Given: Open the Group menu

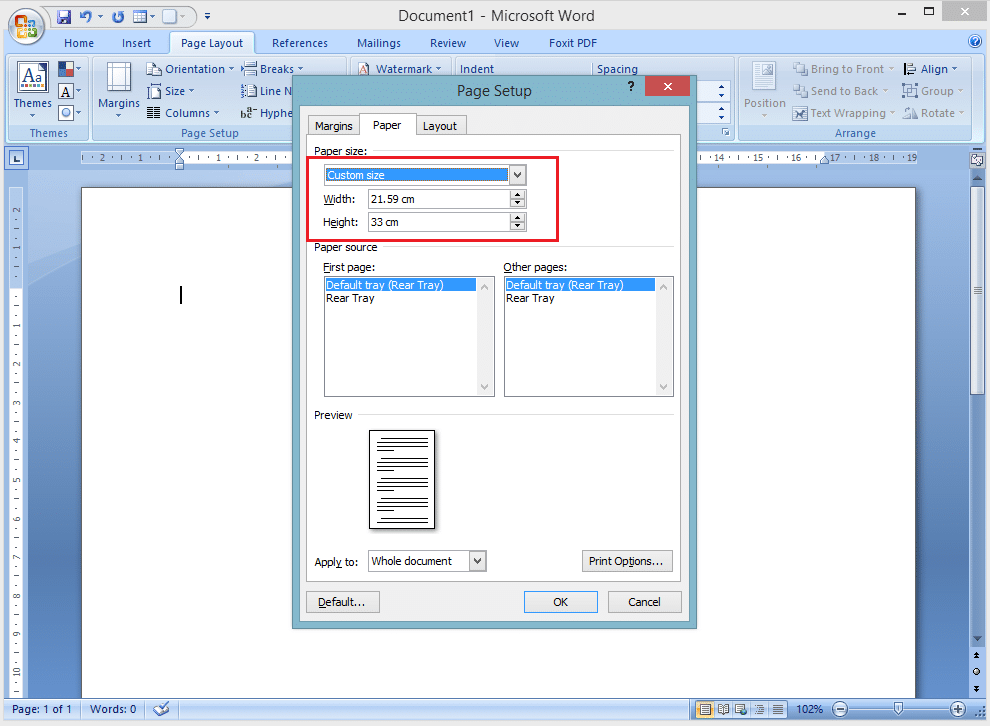Looking at the screenshot, I should [x=933, y=91].
